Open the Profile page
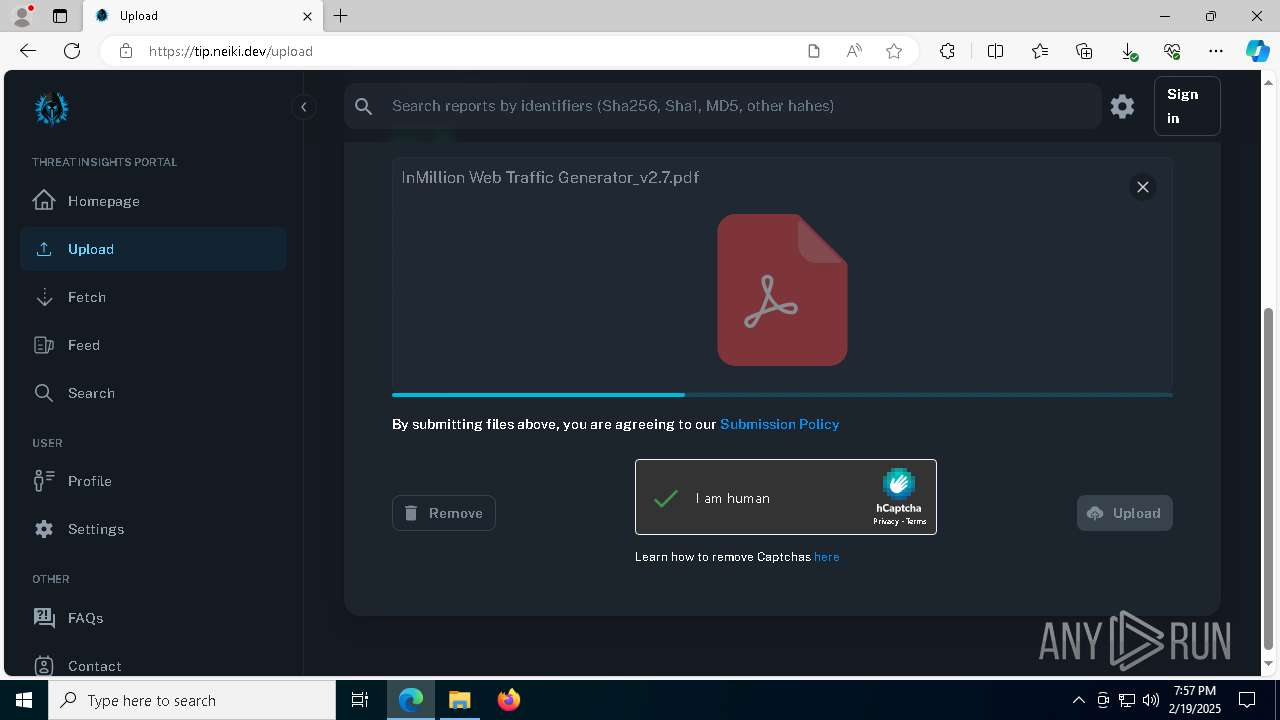 [153, 481]
